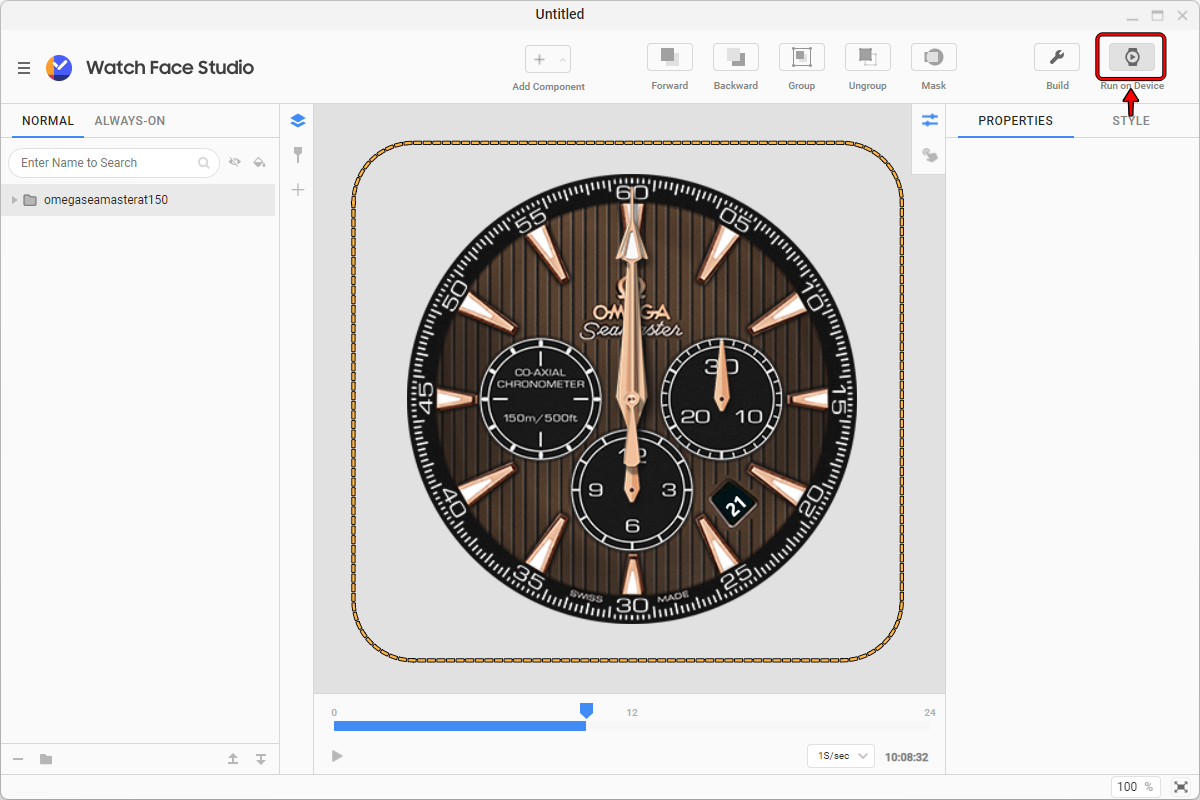The width and height of the screenshot is (1200, 800).
Task: Bring selection Forward
Action: (x=670, y=57)
